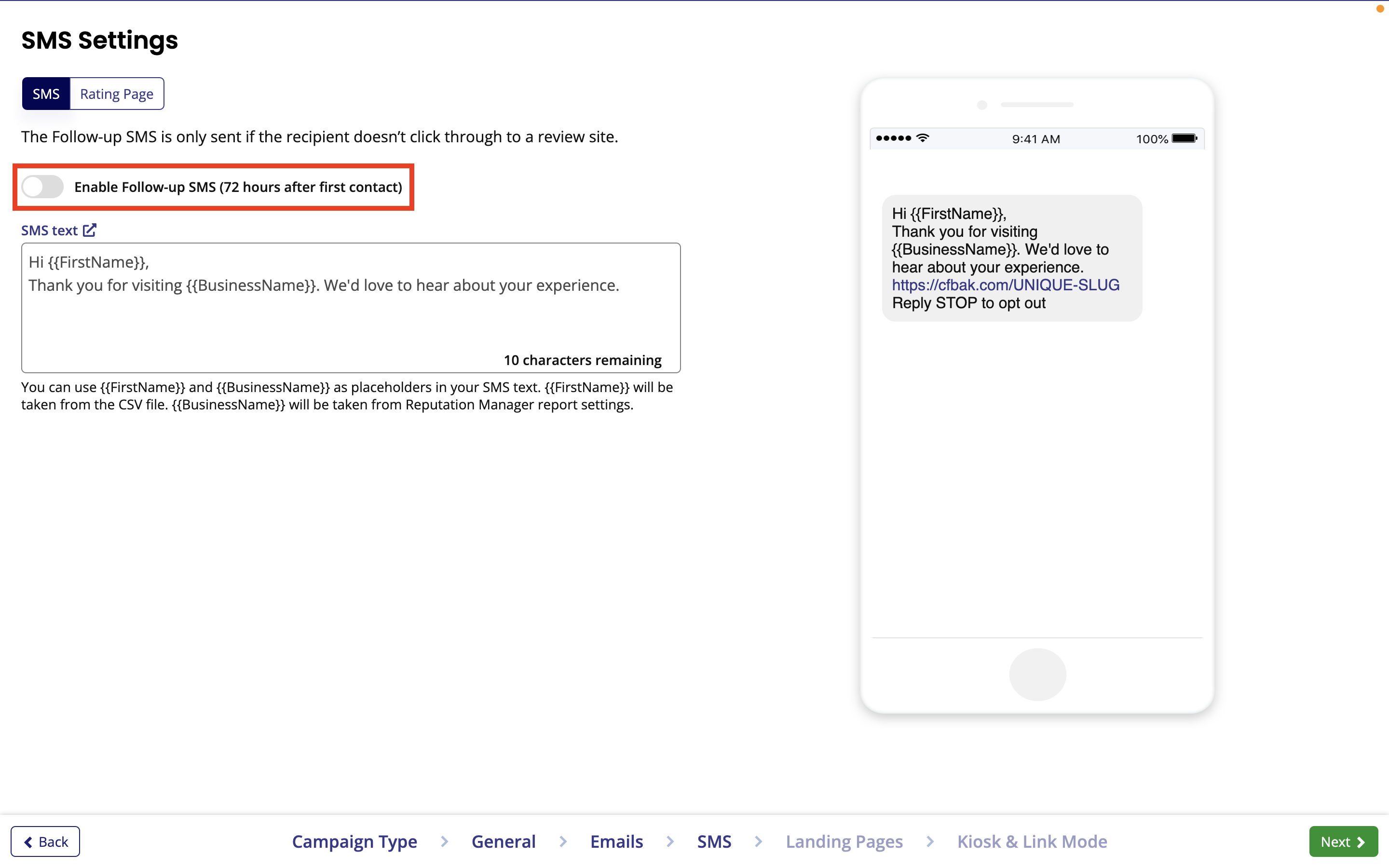Click the SMS preview message bubble

[1012, 258]
